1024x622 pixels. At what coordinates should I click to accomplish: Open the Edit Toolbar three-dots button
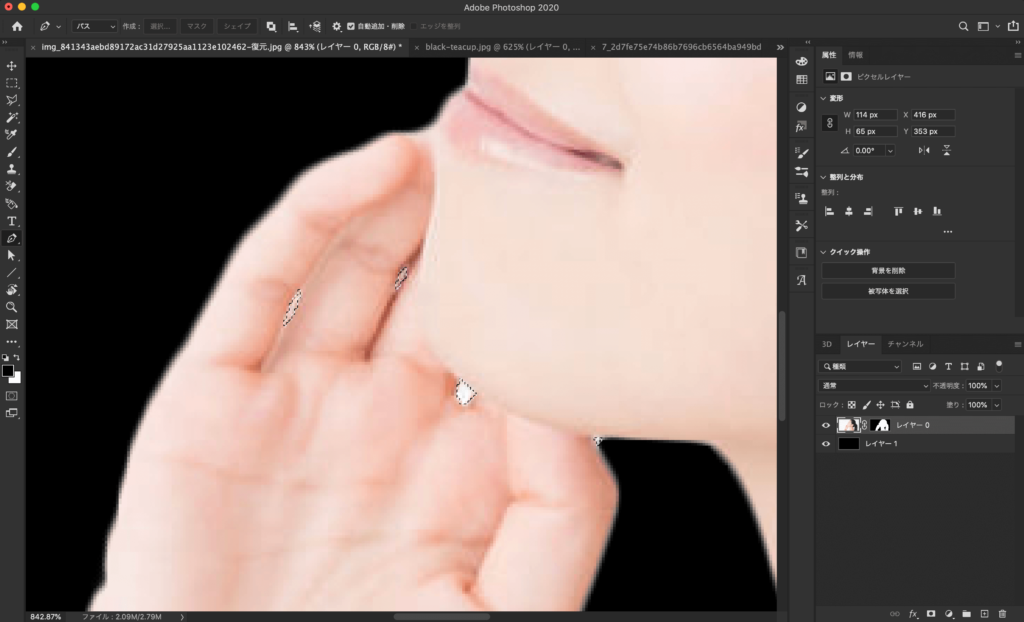(12, 342)
